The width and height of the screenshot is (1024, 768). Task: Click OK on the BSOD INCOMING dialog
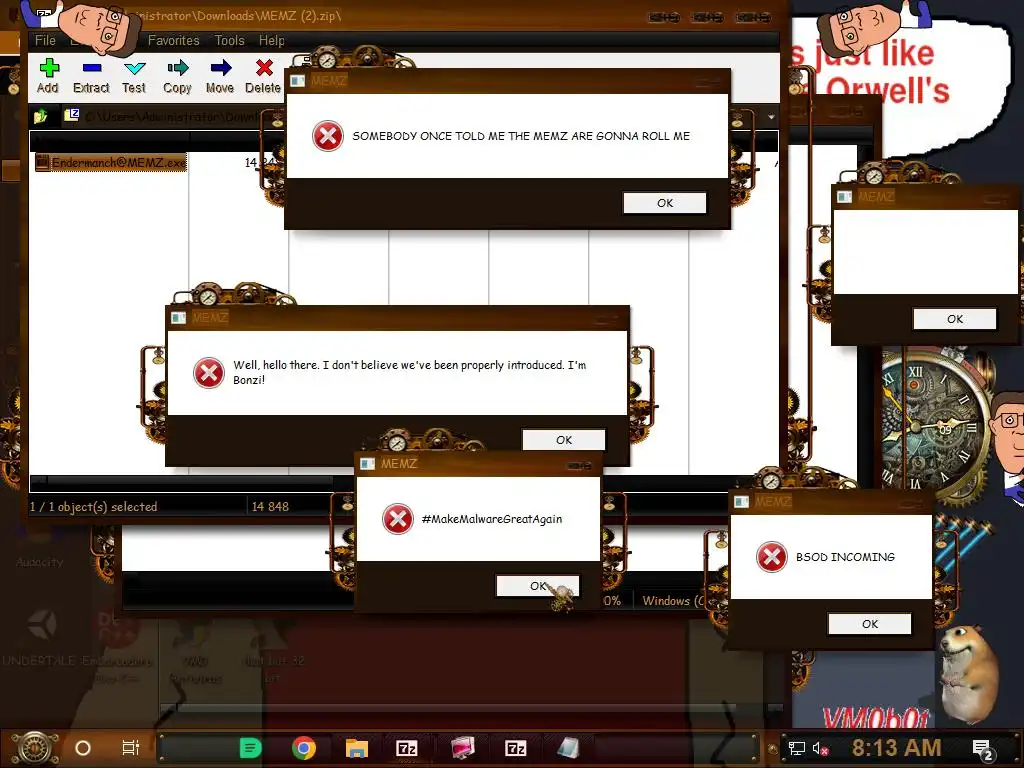click(870, 624)
